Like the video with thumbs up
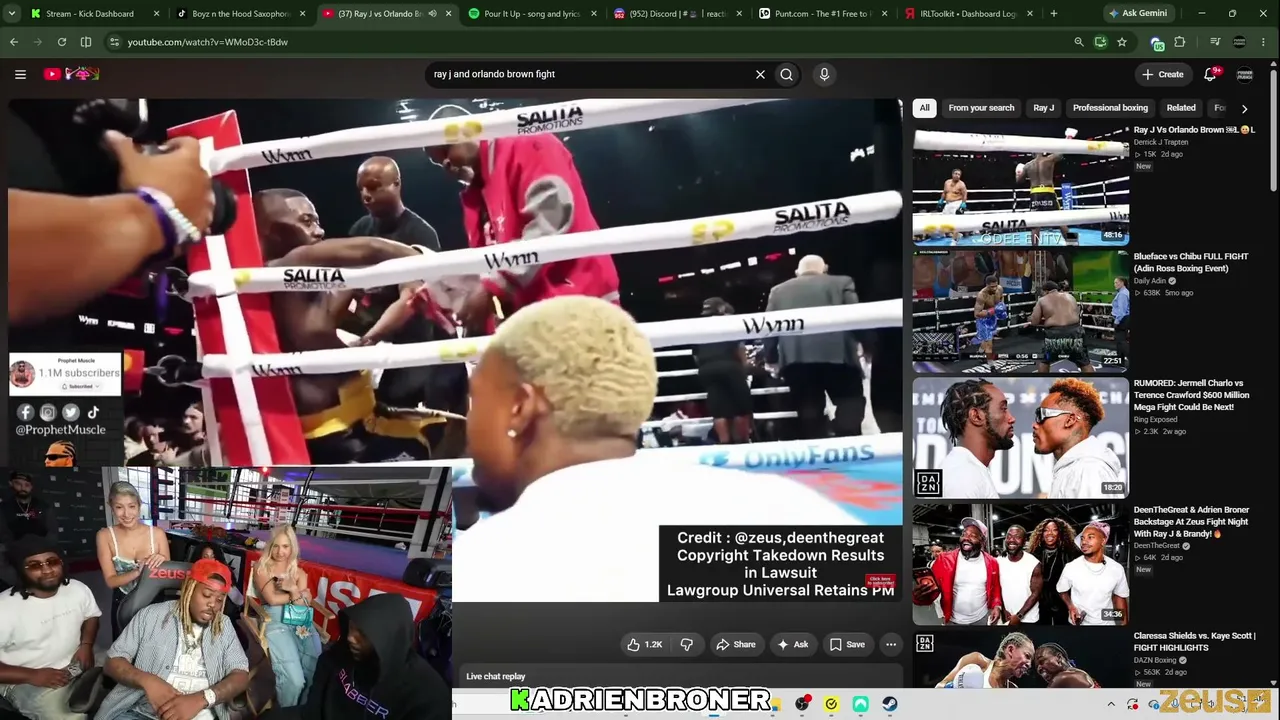The height and width of the screenshot is (720, 1280). pyautogui.click(x=644, y=645)
